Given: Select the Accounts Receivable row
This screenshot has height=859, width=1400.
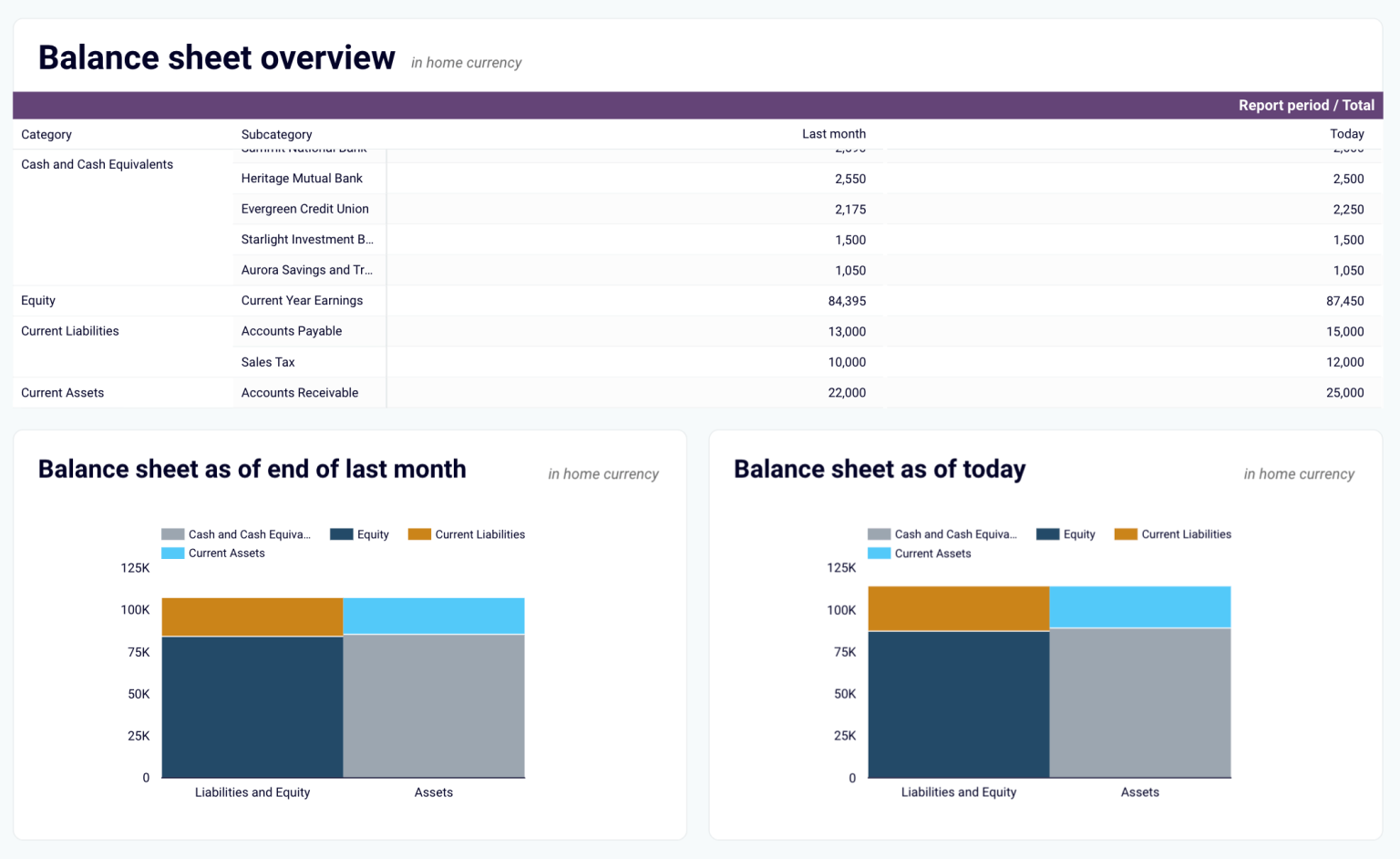Looking at the screenshot, I should tap(299, 392).
